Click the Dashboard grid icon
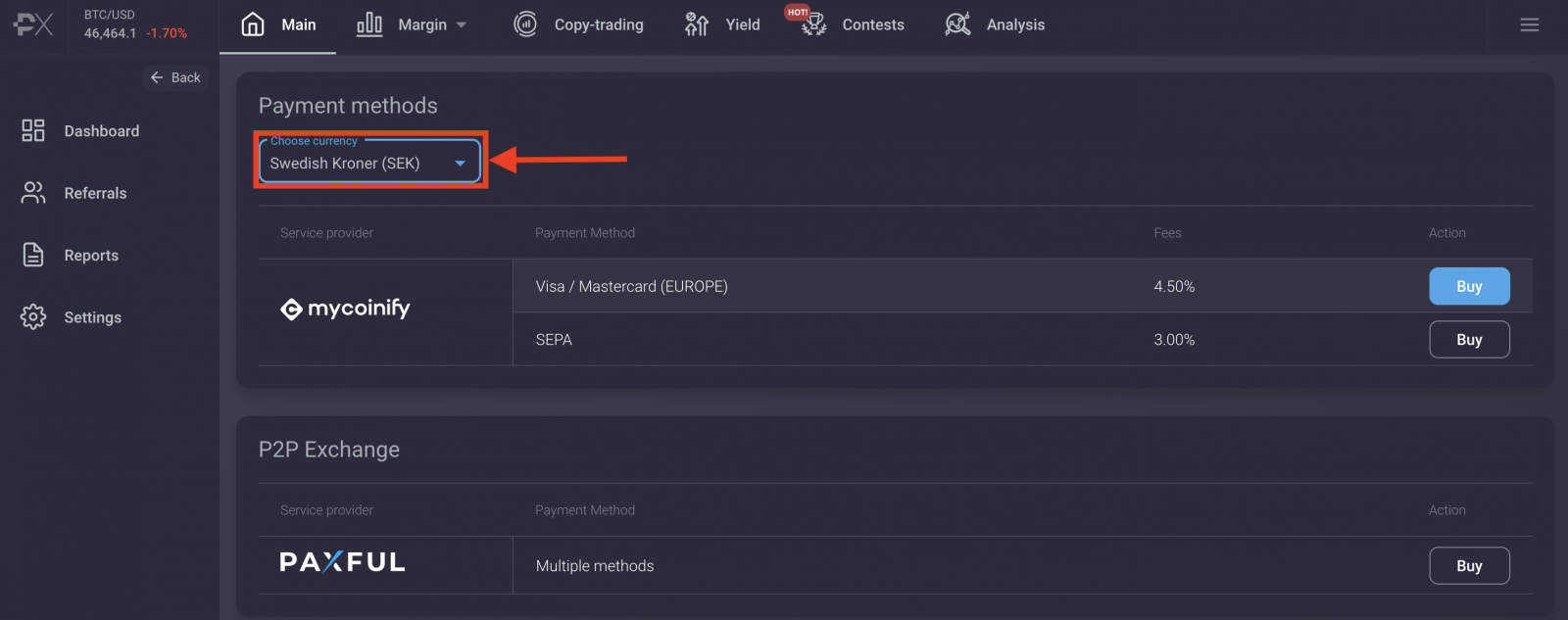1568x620 pixels. click(x=33, y=130)
